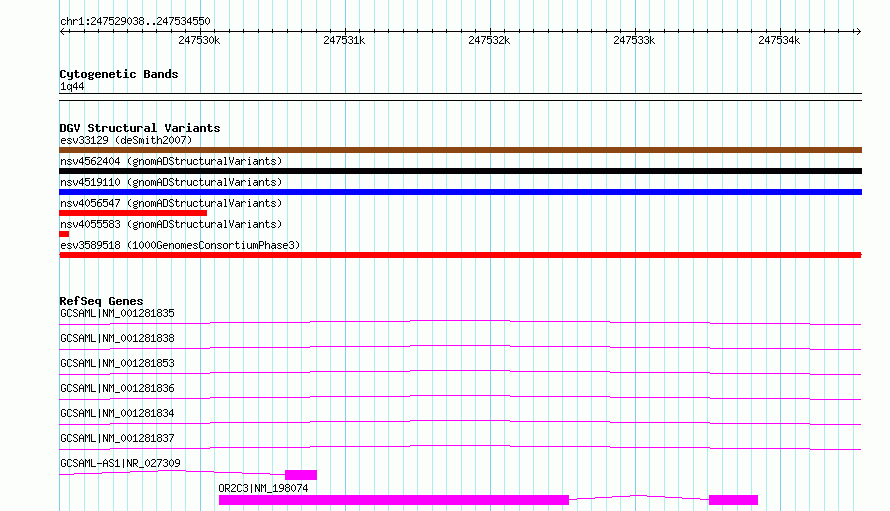Click the 1q44 band label
The width and height of the screenshot is (890, 511).
tap(72, 86)
